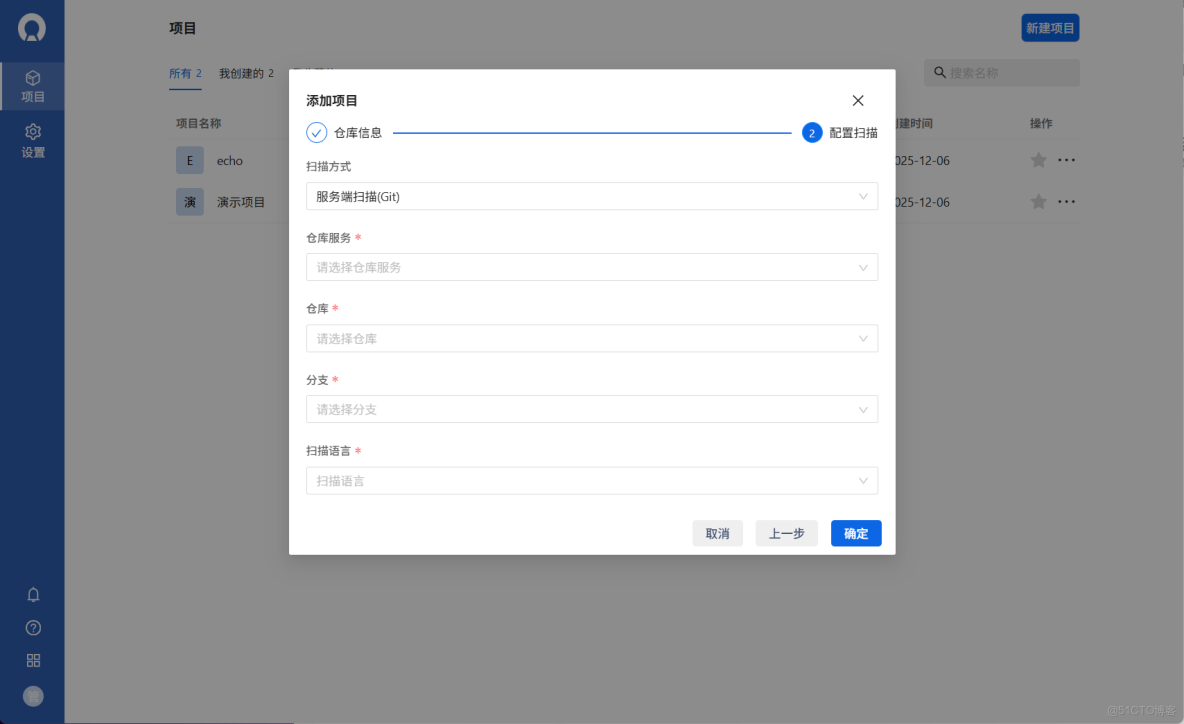Image resolution: width=1184 pixels, height=724 pixels.
Task: Open the help question mark icon
Action: (33, 627)
